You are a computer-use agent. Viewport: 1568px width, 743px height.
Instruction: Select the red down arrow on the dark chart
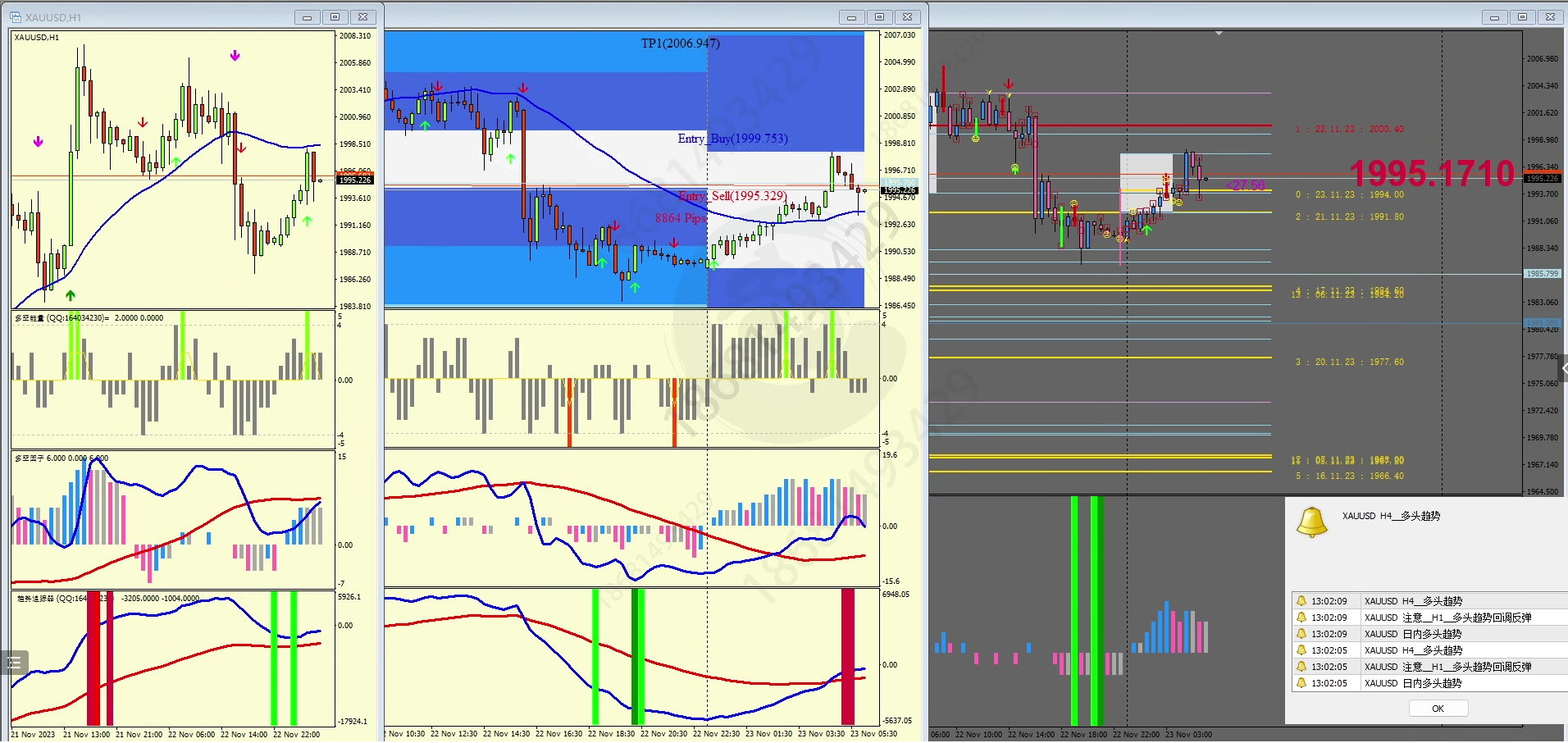[x=1009, y=84]
